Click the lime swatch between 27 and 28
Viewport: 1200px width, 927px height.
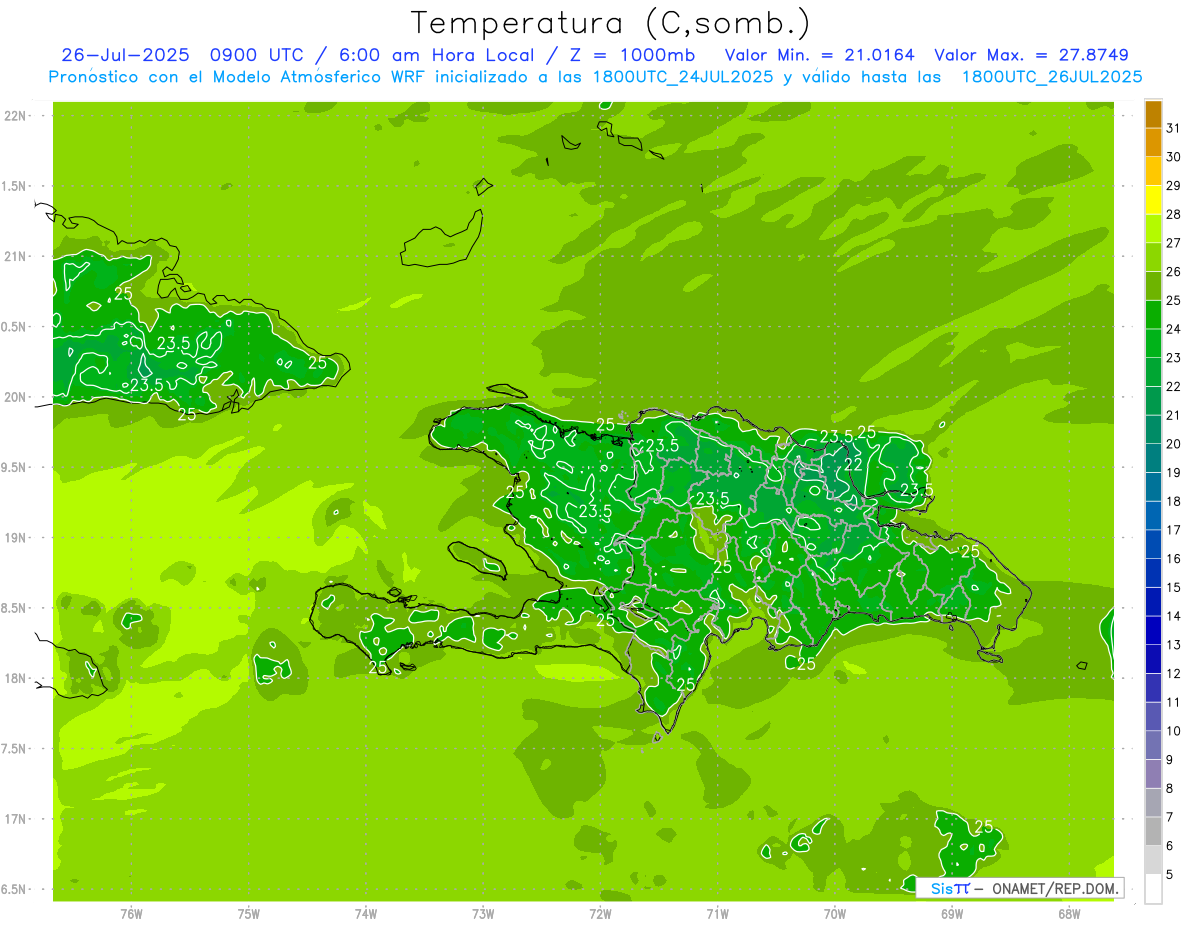point(1153,229)
